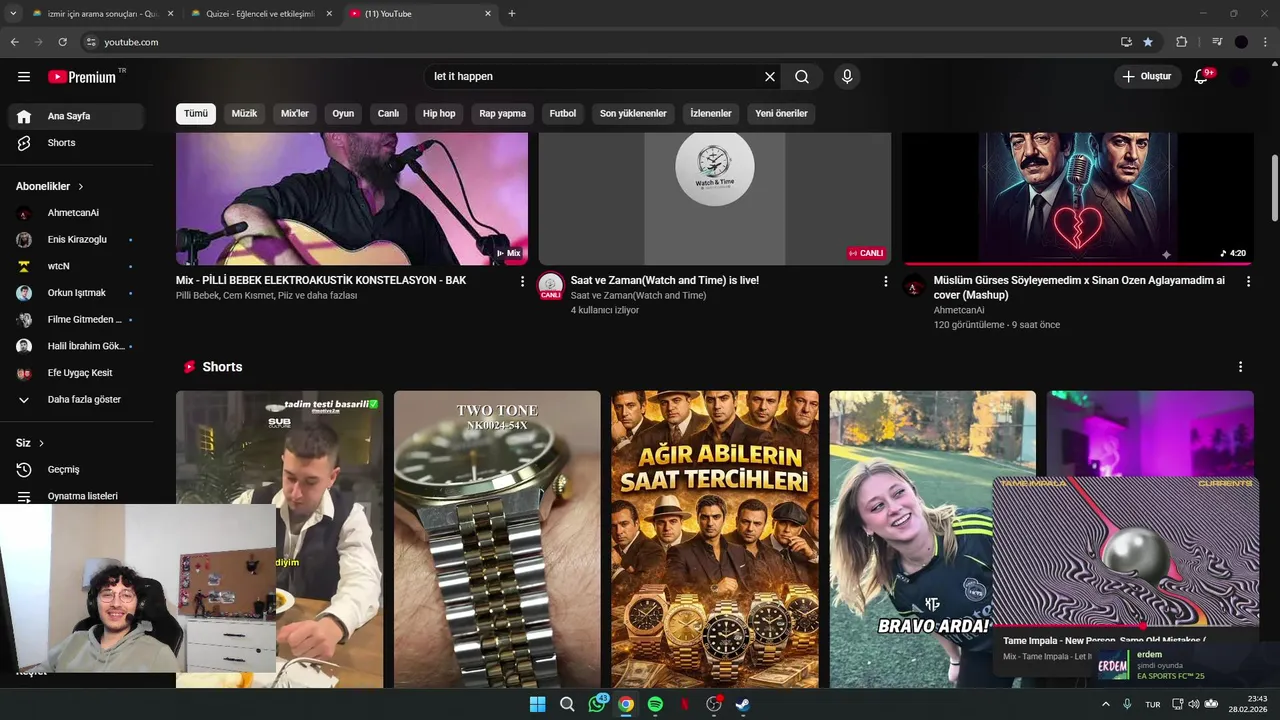Open Filme Gitmeden subscription channel

(77, 320)
